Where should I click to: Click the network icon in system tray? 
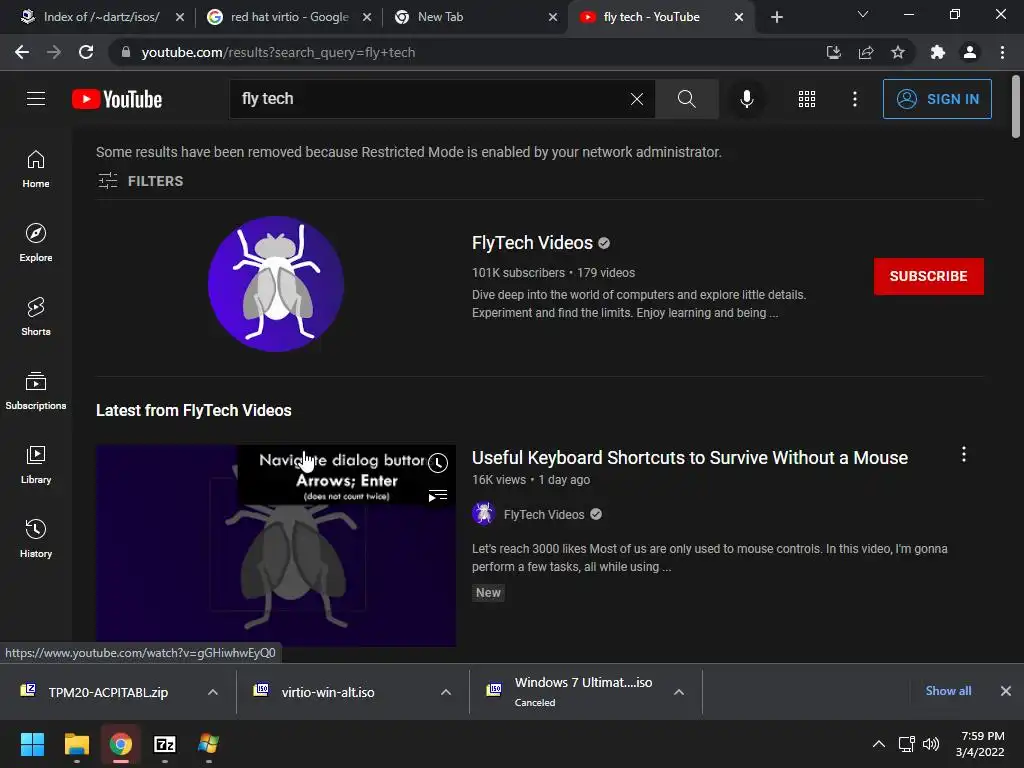[x=906, y=744]
